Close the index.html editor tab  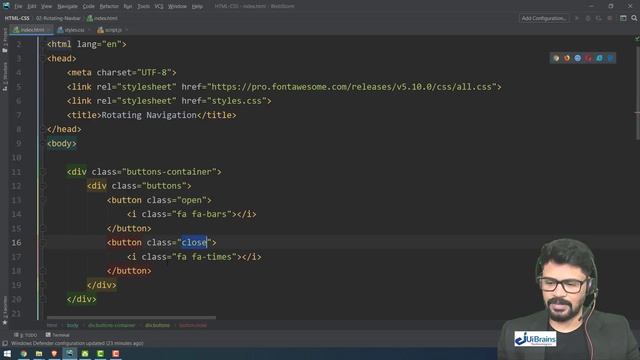[49, 30]
